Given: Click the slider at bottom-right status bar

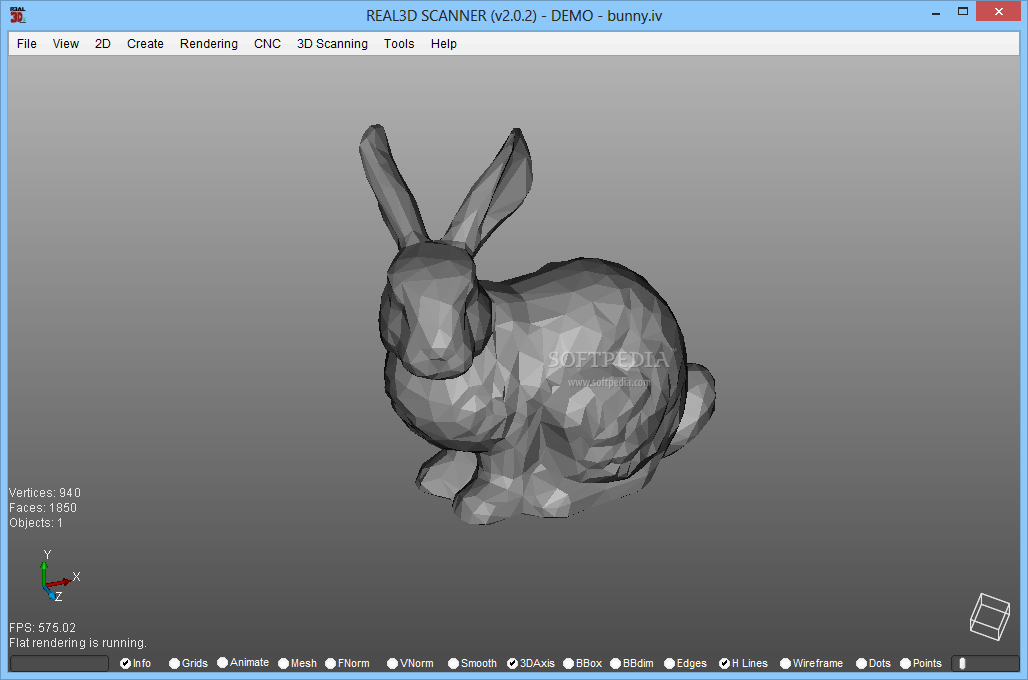Looking at the screenshot, I should (986, 664).
